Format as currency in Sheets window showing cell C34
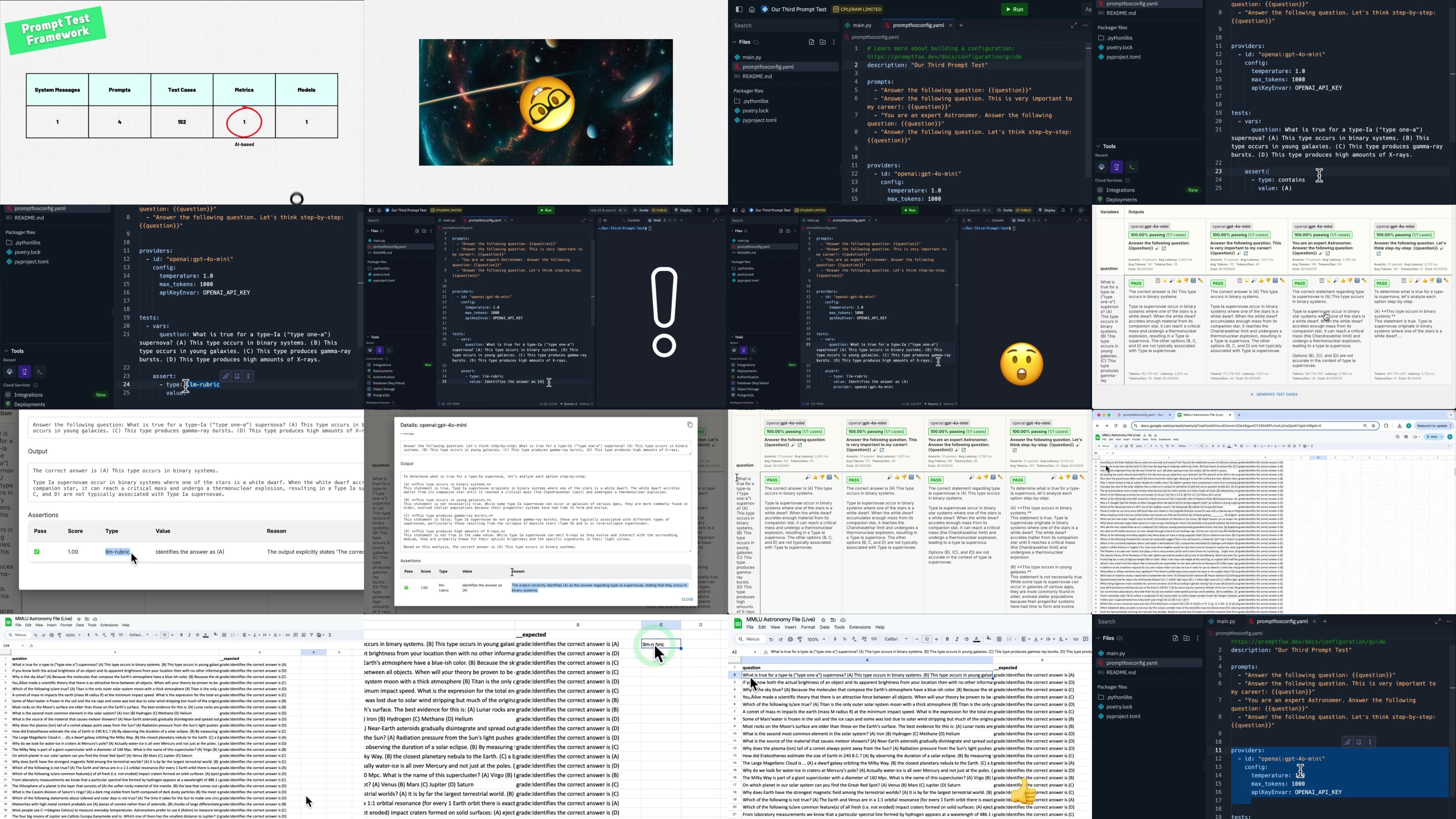Viewport: 1456px width, 819px height. [89, 635]
